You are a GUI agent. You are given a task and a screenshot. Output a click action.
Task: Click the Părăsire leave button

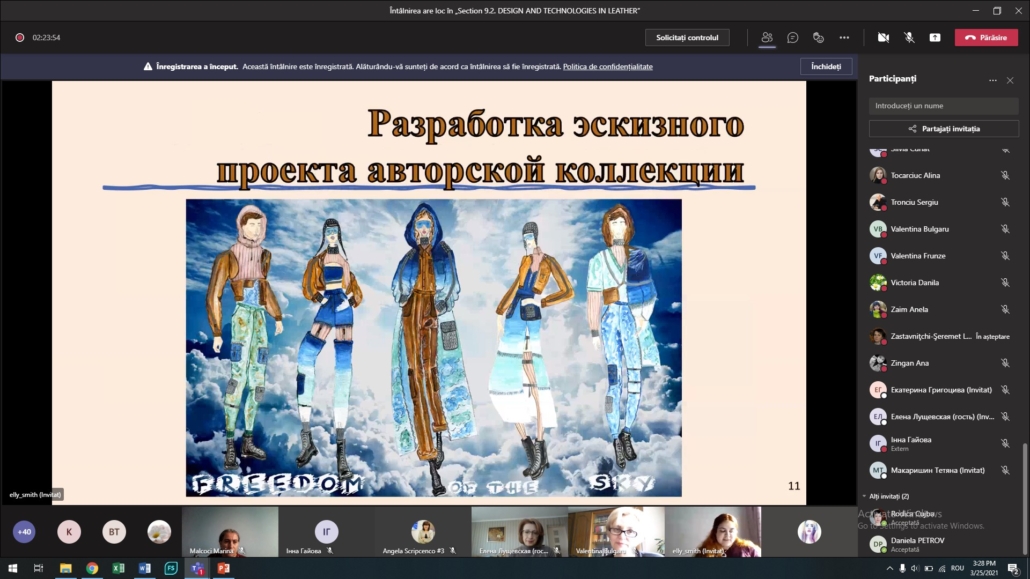coord(986,37)
